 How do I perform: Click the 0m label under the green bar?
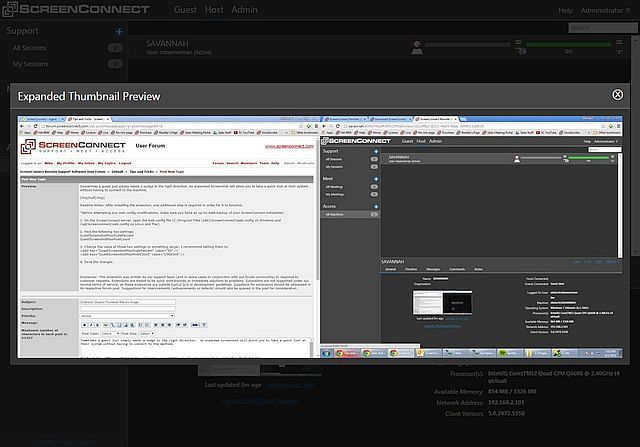569,51
